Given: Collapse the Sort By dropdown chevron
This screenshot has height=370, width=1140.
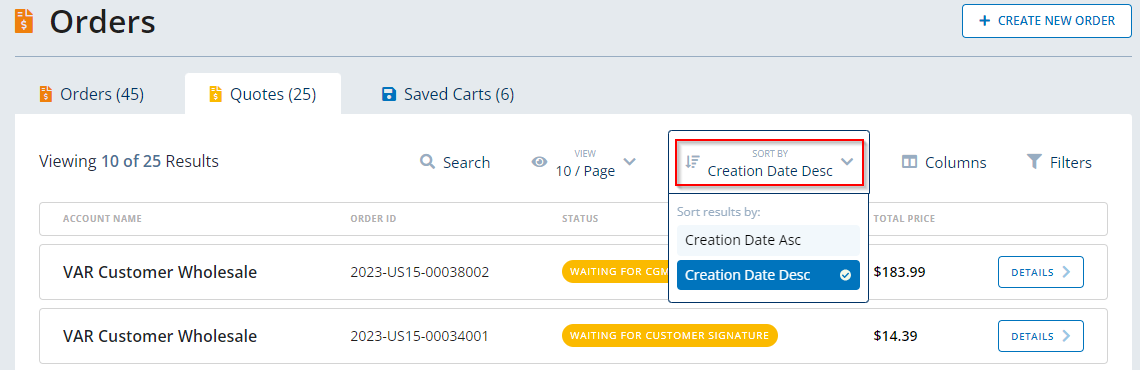Looking at the screenshot, I should (847, 161).
